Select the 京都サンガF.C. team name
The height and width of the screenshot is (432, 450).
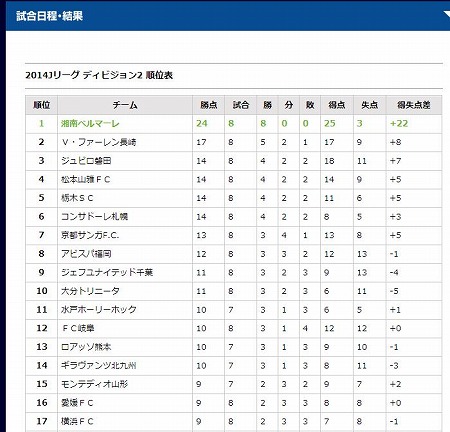(x=90, y=235)
